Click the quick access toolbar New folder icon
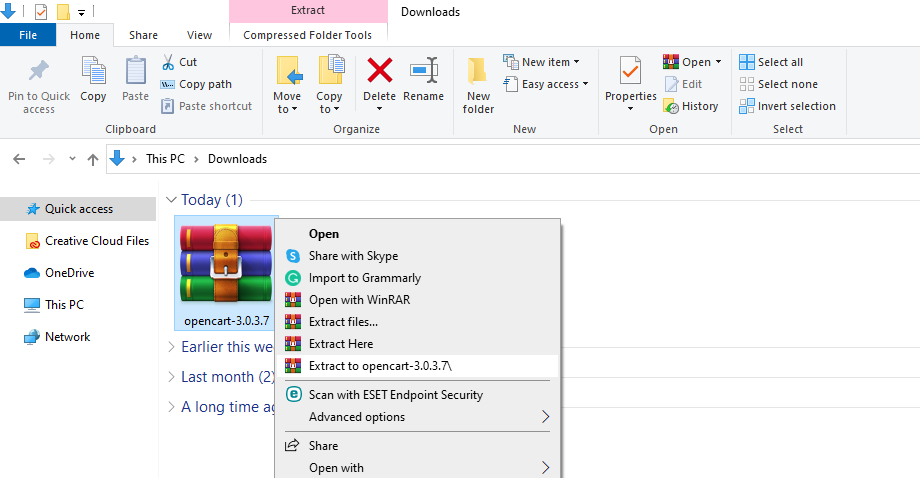Image resolution: width=920 pixels, height=478 pixels. 63,11
